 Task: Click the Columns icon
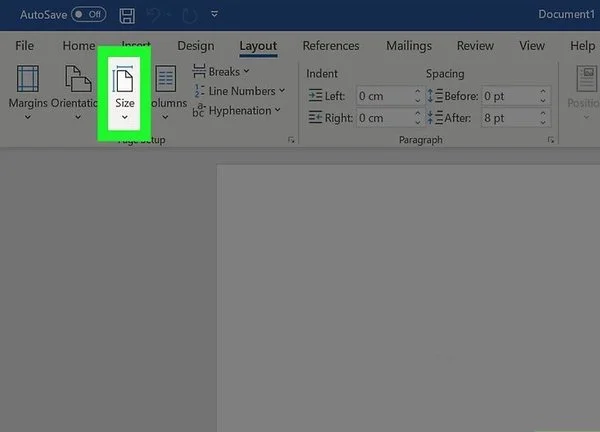click(x=166, y=79)
